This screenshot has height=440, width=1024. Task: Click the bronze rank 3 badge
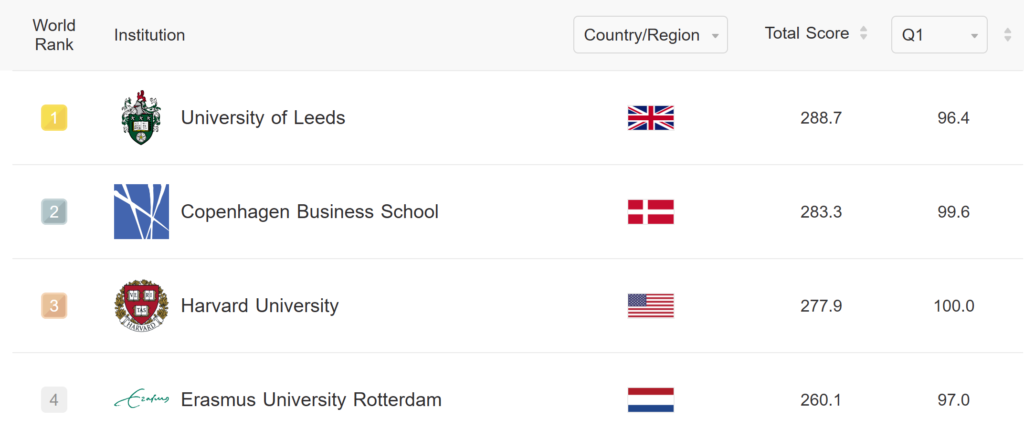coord(54,306)
